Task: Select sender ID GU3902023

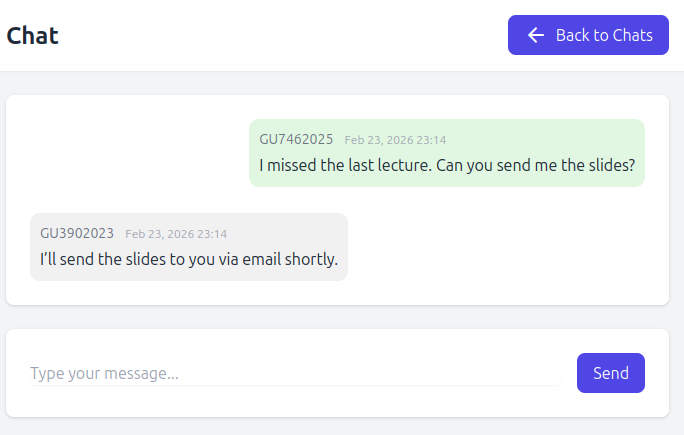Action: coord(77,233)
